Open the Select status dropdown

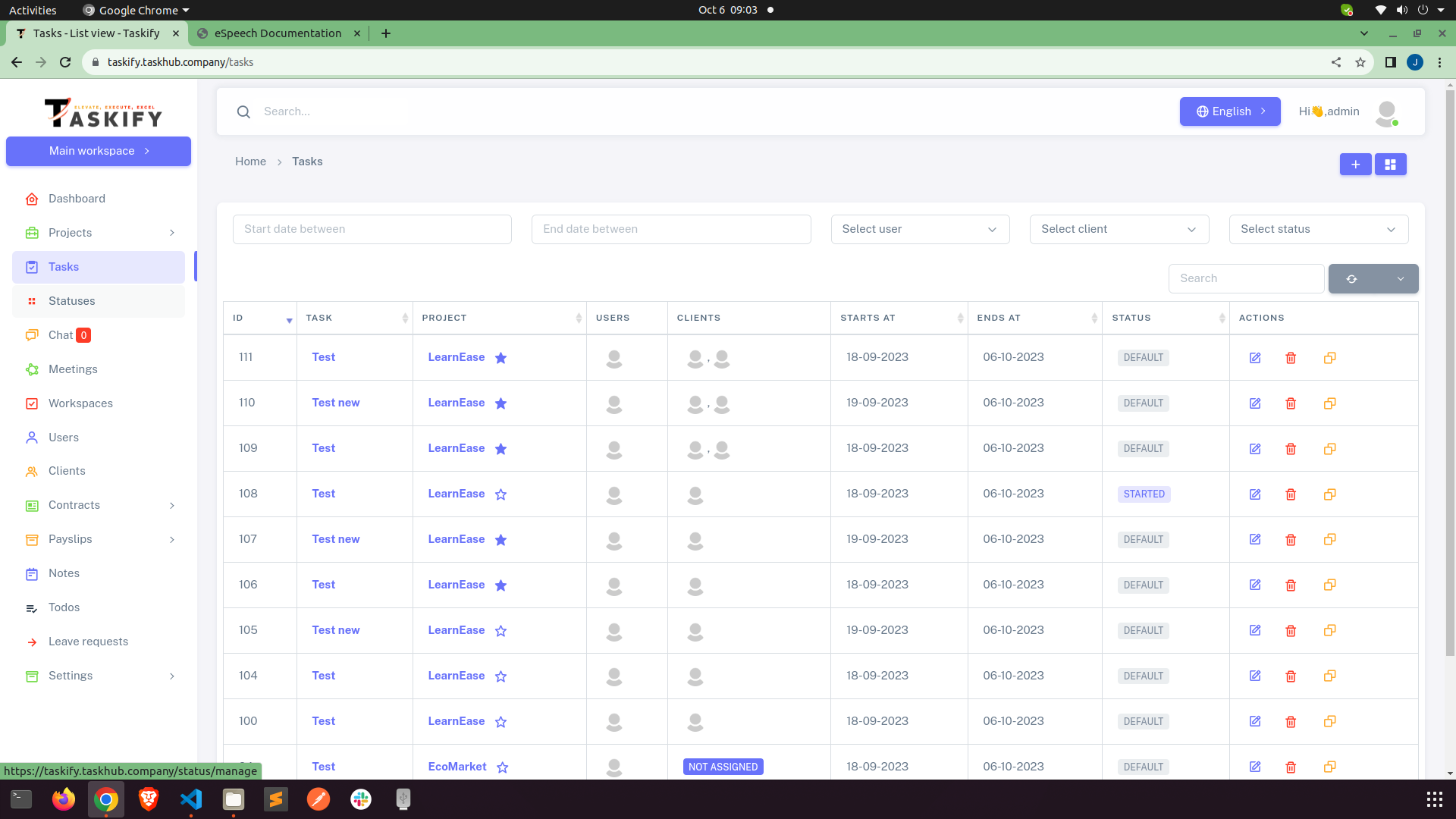[1318, 229]
